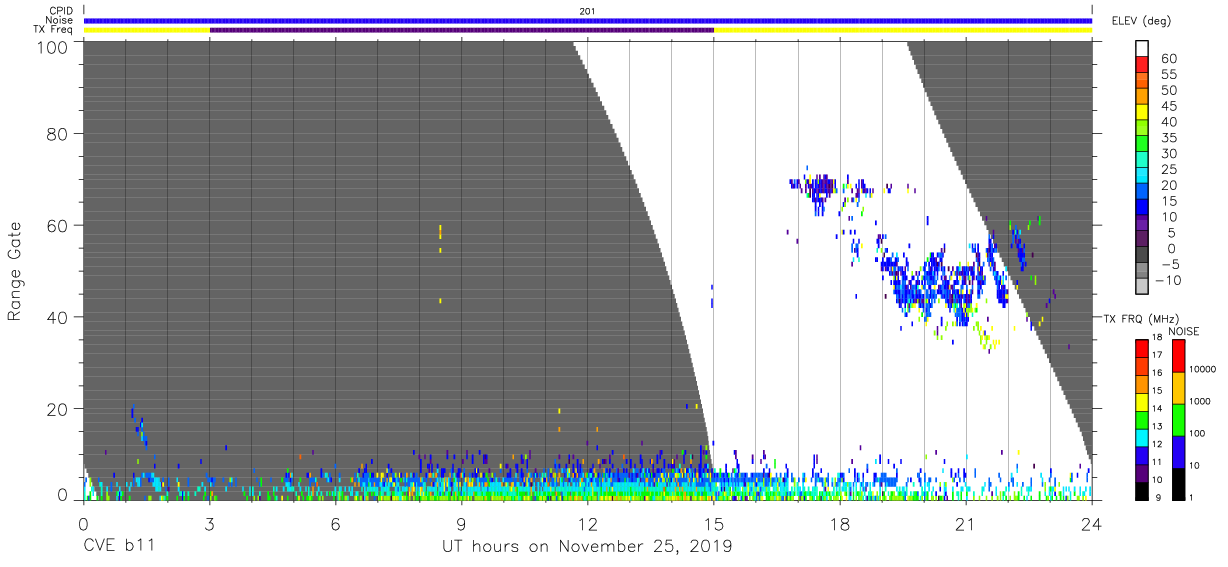
Task: Select the purple segment of the TX Freq strip
Action: pos(462,30)
